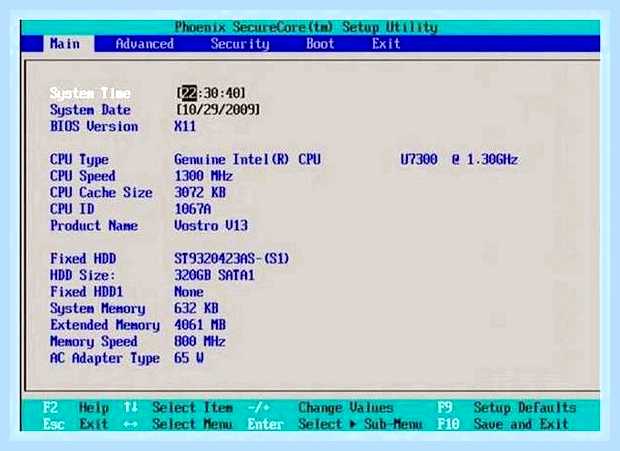620x451 pixels.
Task: Click the Main tab
Action: (65, 43)
